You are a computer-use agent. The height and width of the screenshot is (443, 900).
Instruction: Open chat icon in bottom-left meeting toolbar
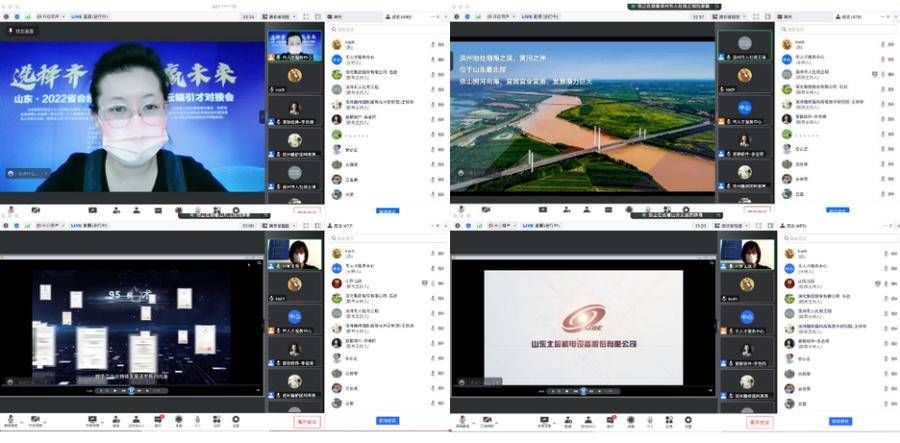[x=158, y=420]
